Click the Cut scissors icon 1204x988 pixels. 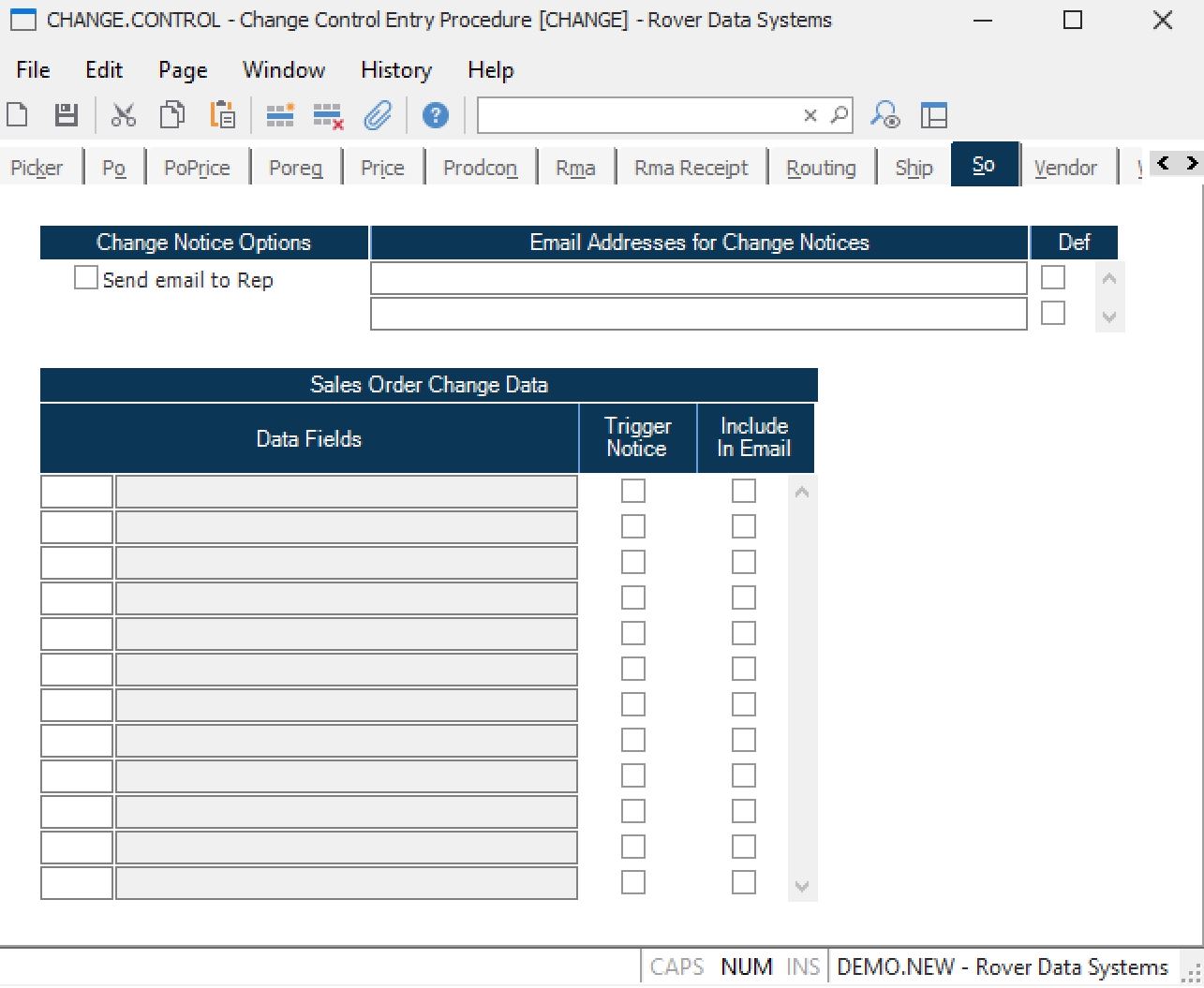click(x=123, y=115)
